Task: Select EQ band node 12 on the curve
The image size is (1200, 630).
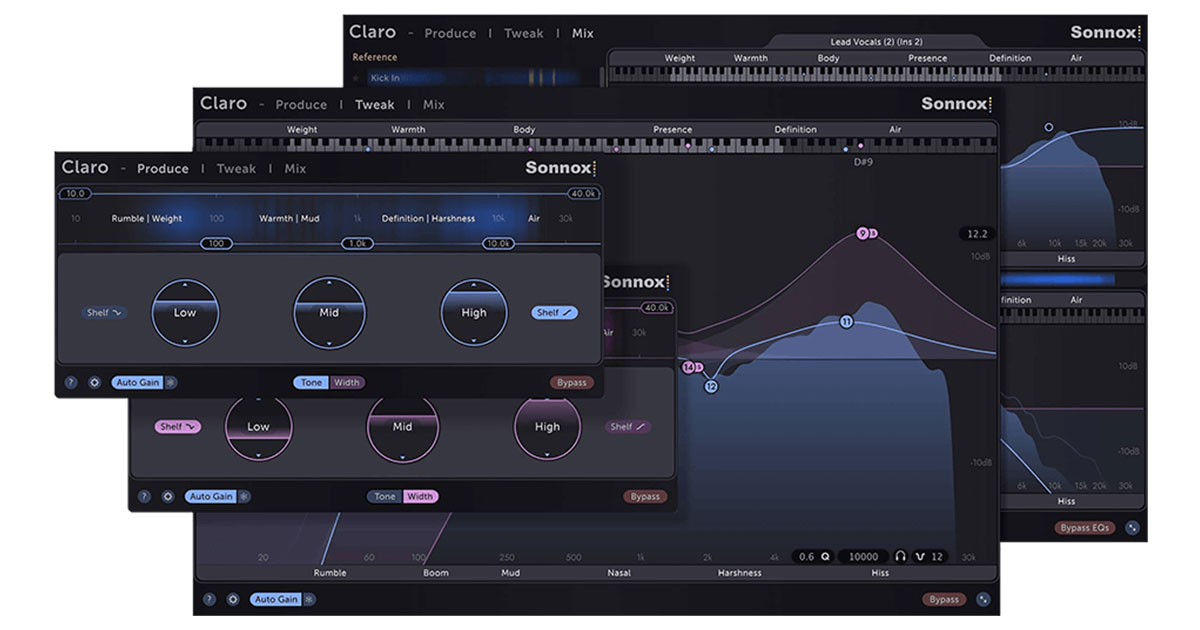Action: pyautogui.click(x=711, y=386)
